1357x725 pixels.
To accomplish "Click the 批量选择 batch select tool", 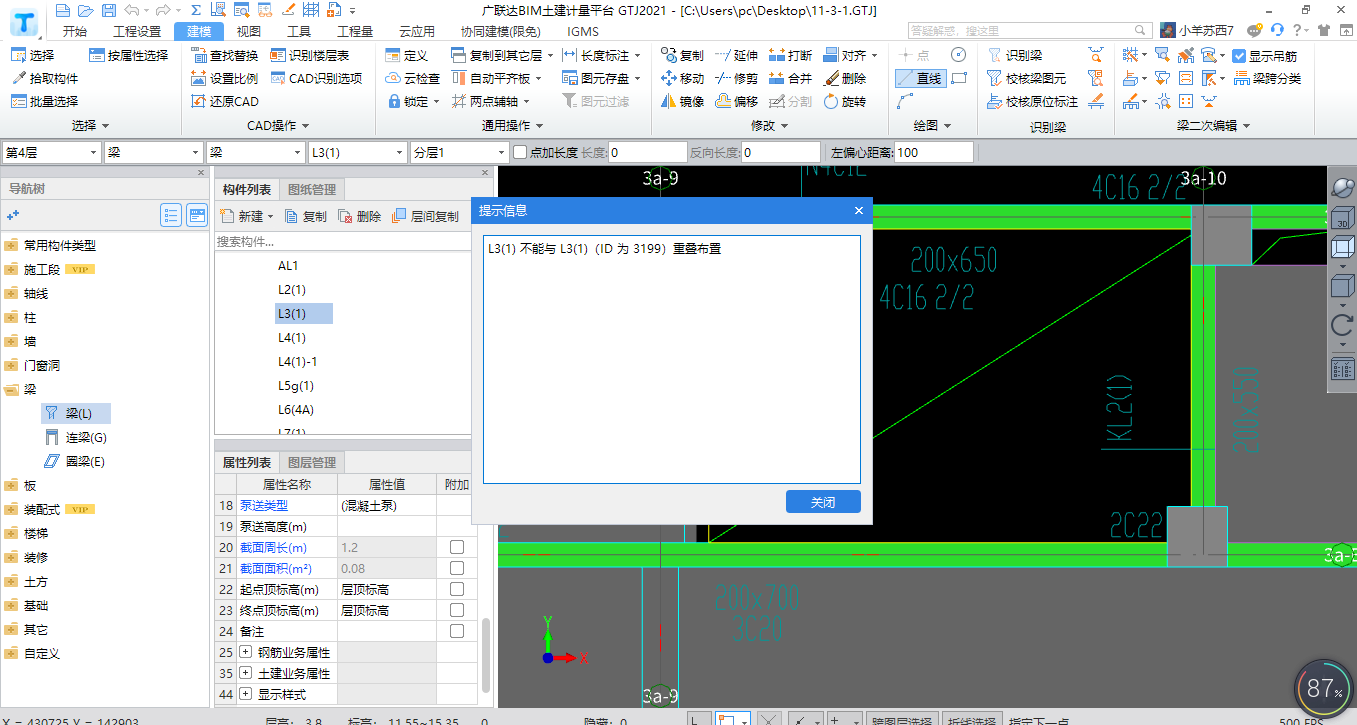I will (44, 101).
